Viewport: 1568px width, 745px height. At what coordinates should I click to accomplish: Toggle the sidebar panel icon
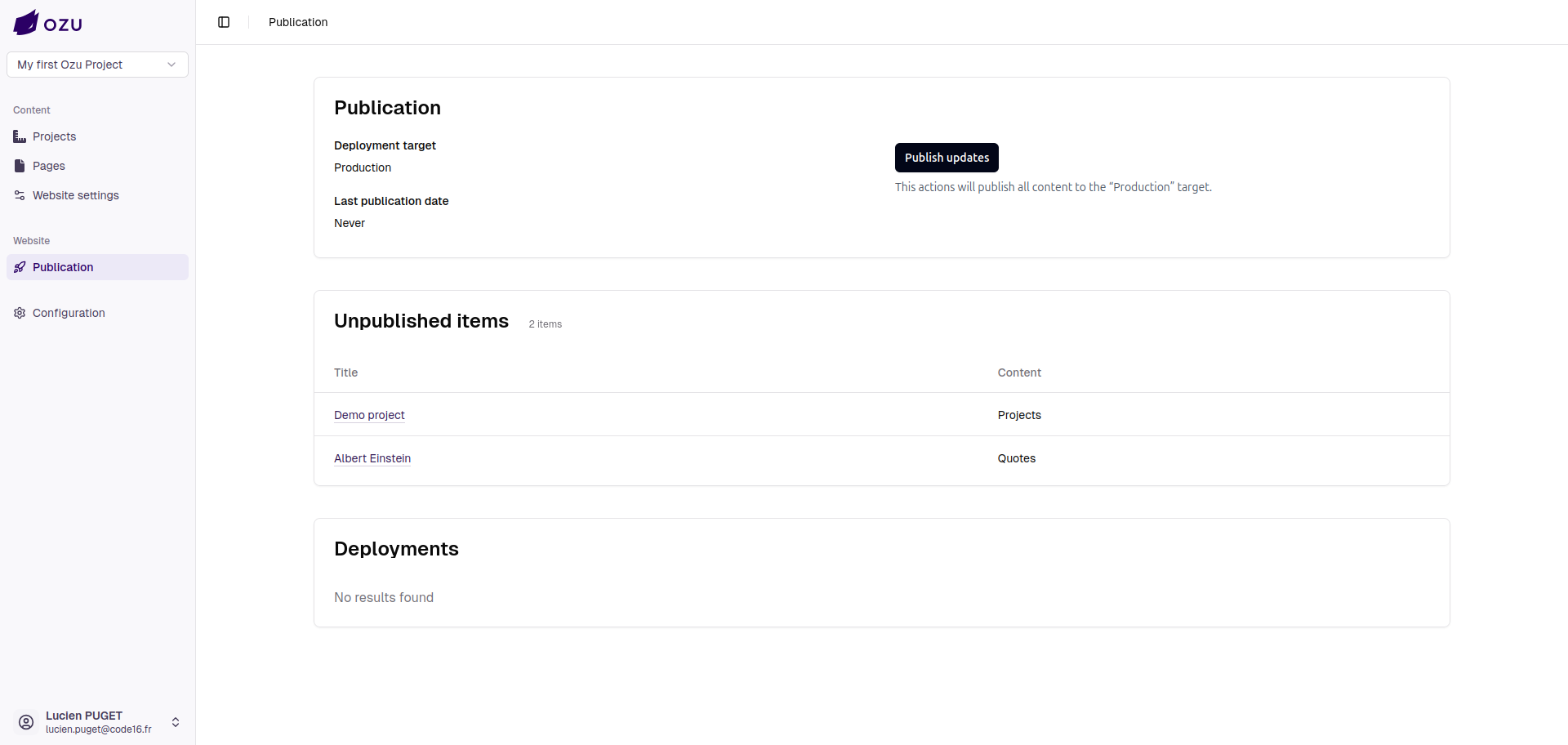pos(224,22)
